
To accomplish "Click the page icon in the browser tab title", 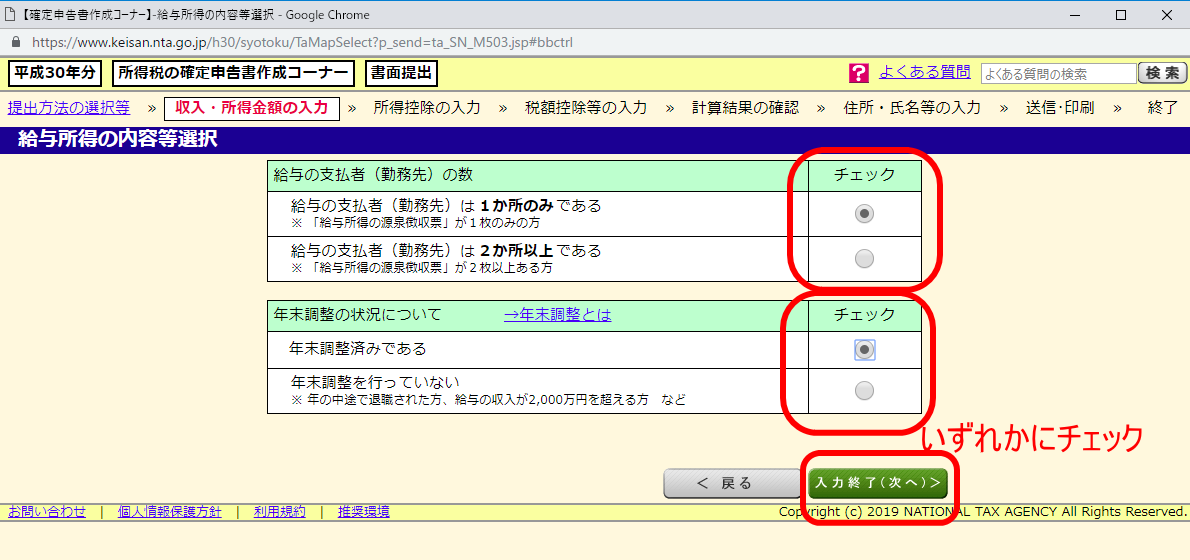I will point(11,15).
